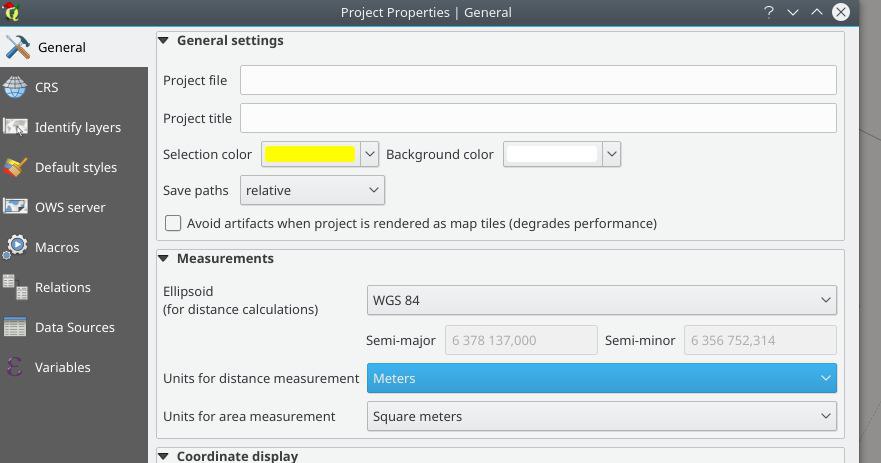881x463 pixels.
Task: Click the yellow Selection color swatch
Action: pos(310,154)
